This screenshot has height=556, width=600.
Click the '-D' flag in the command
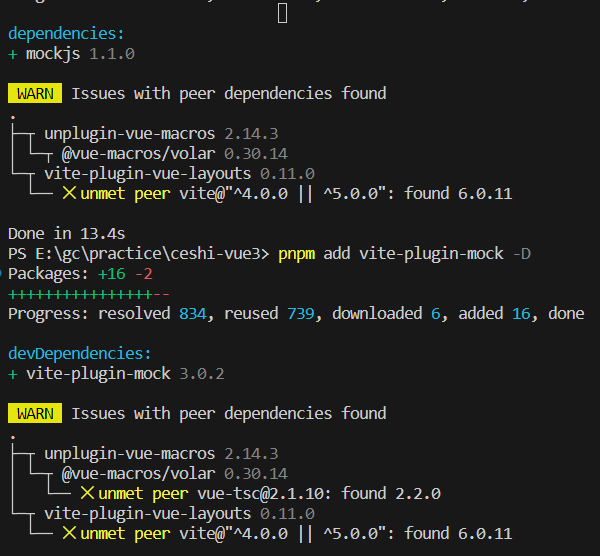[522, 254]
